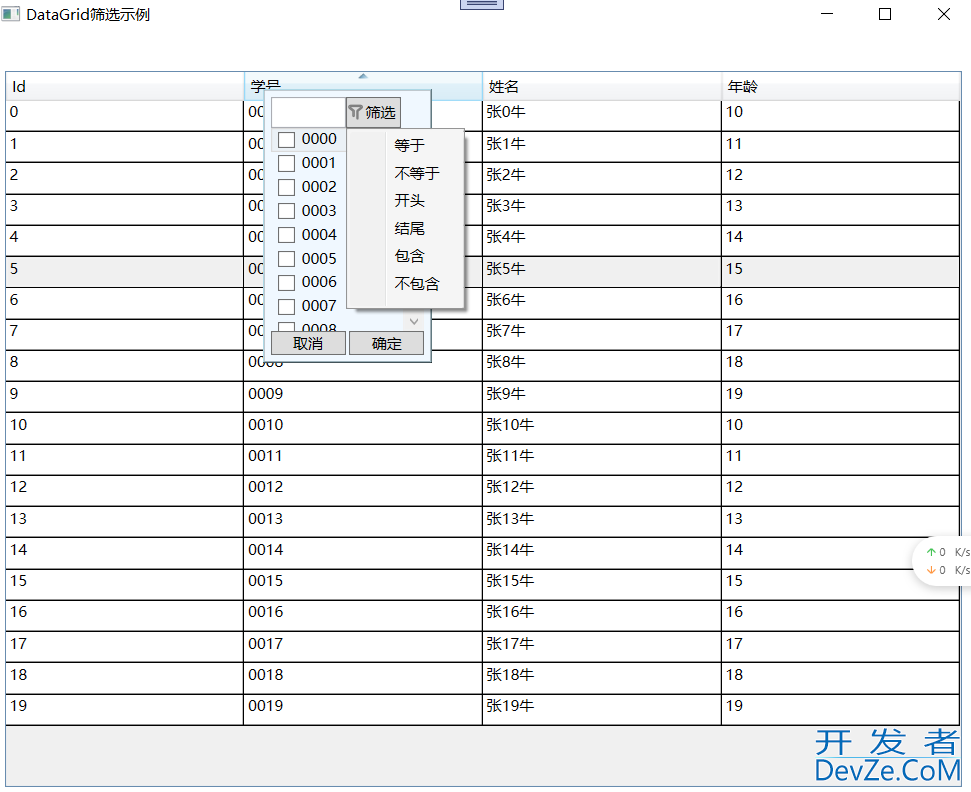This screenshot has width=971, height=792.
Task: Select the cell 张3牛
Action: click(602, 210)
